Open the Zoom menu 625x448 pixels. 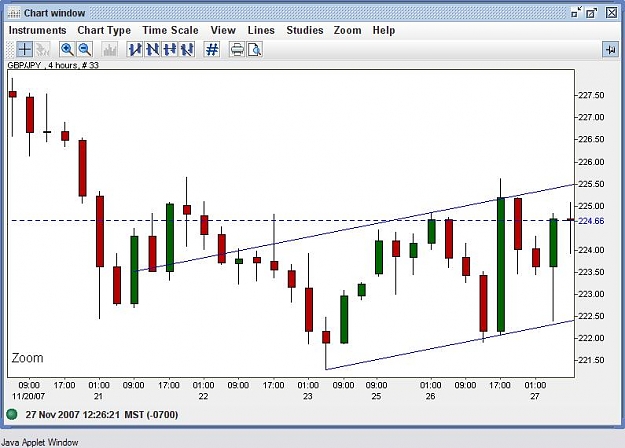point(348,30)
